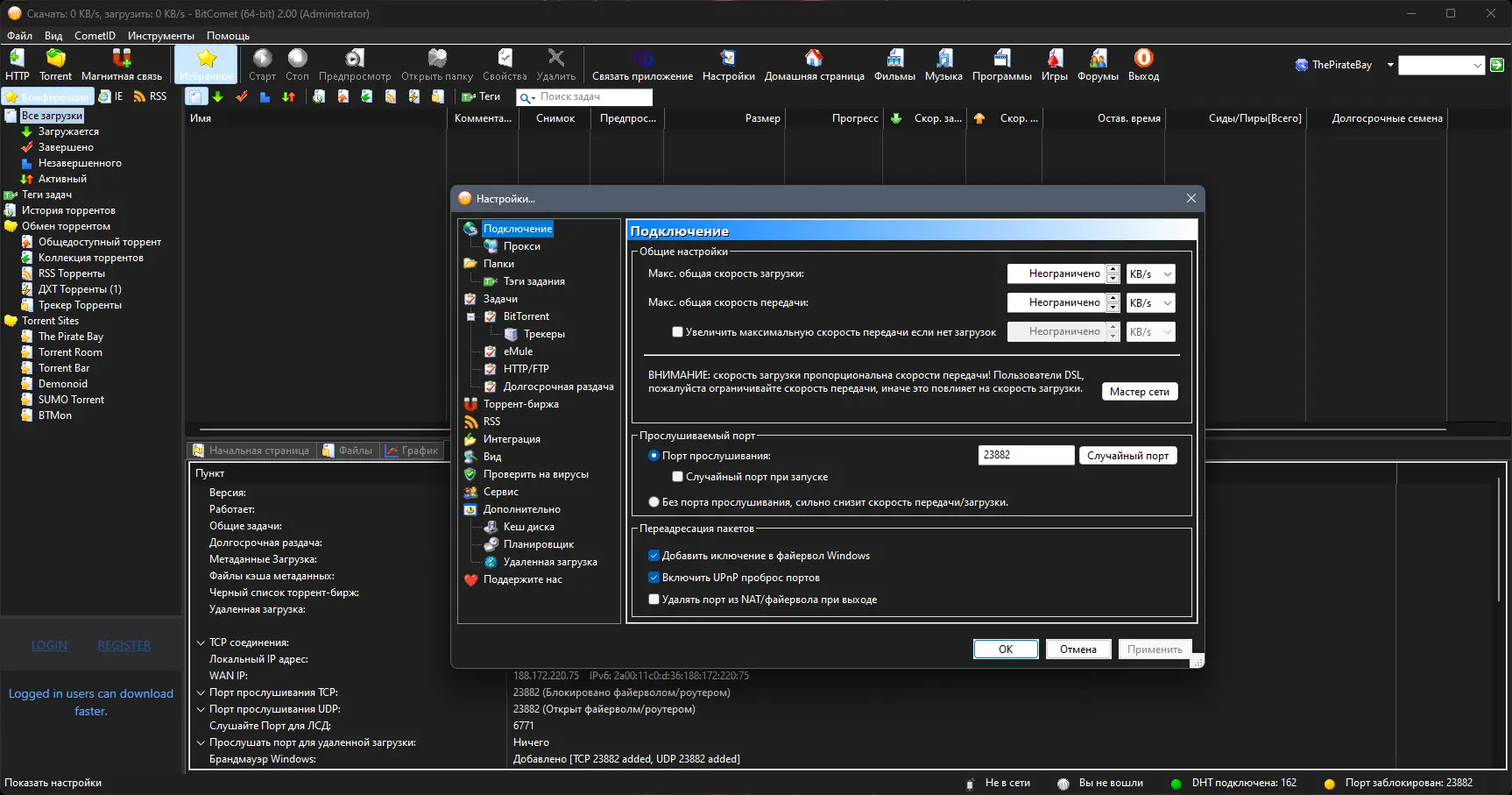Collapse the Порт прослушивания UDP row
This screenshot has width=1512, height=795.
pyautogui.click(x=201, y=709)
